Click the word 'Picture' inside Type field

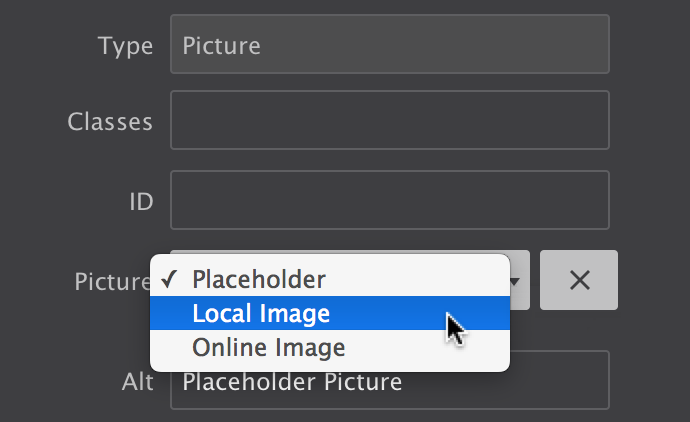point(220,45)
